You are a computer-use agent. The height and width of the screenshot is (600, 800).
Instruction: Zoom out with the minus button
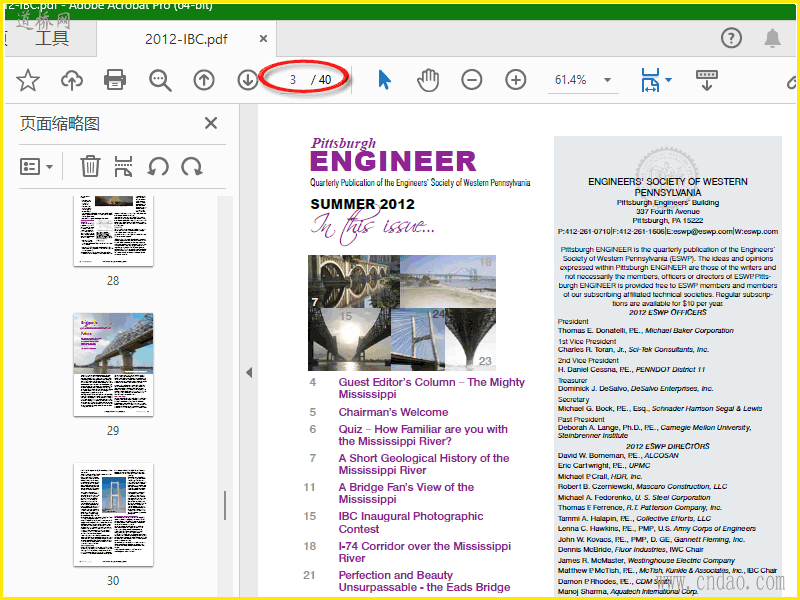[471, 80]
